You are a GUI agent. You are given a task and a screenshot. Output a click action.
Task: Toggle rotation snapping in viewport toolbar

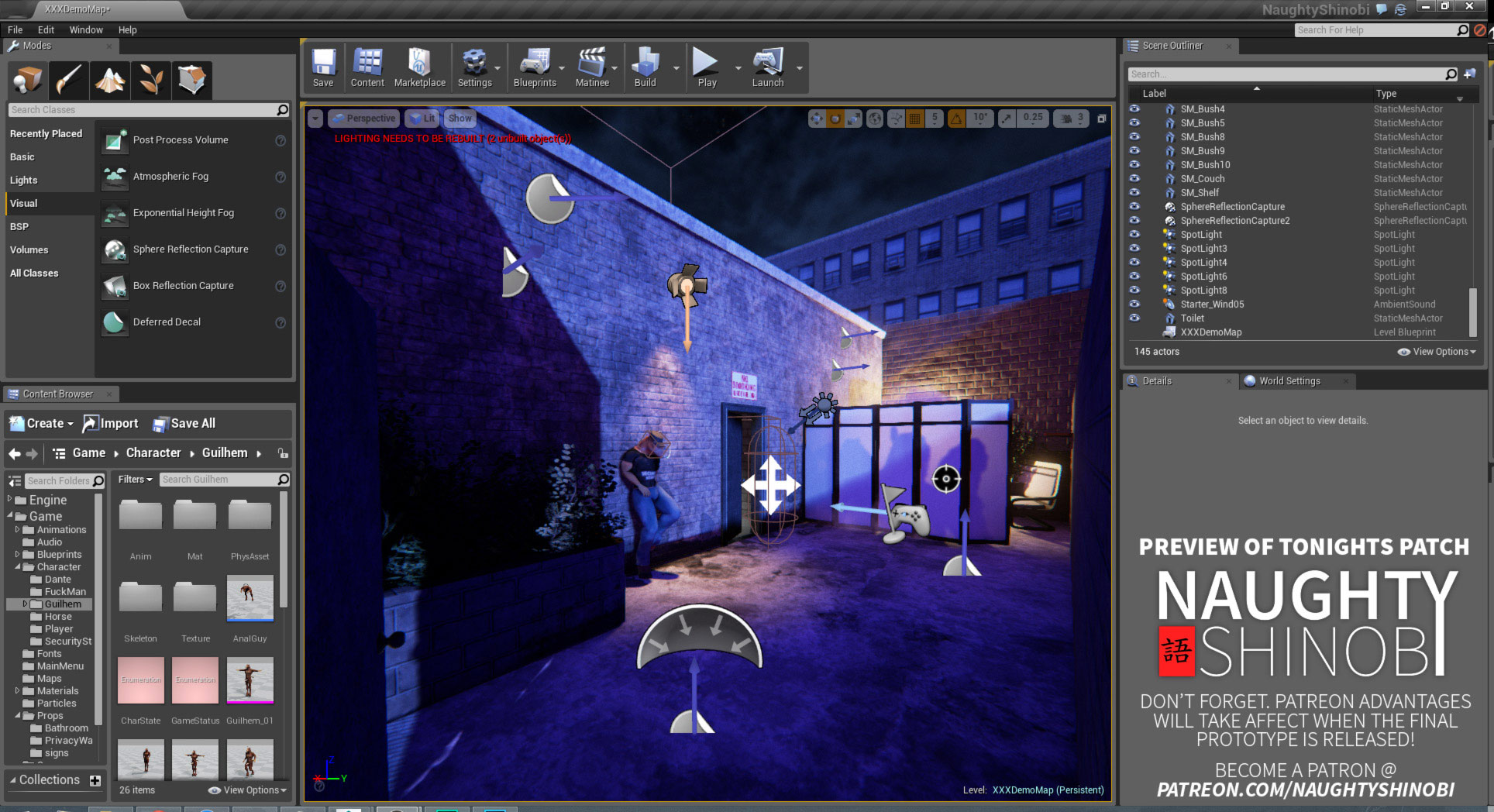(957, 119)
